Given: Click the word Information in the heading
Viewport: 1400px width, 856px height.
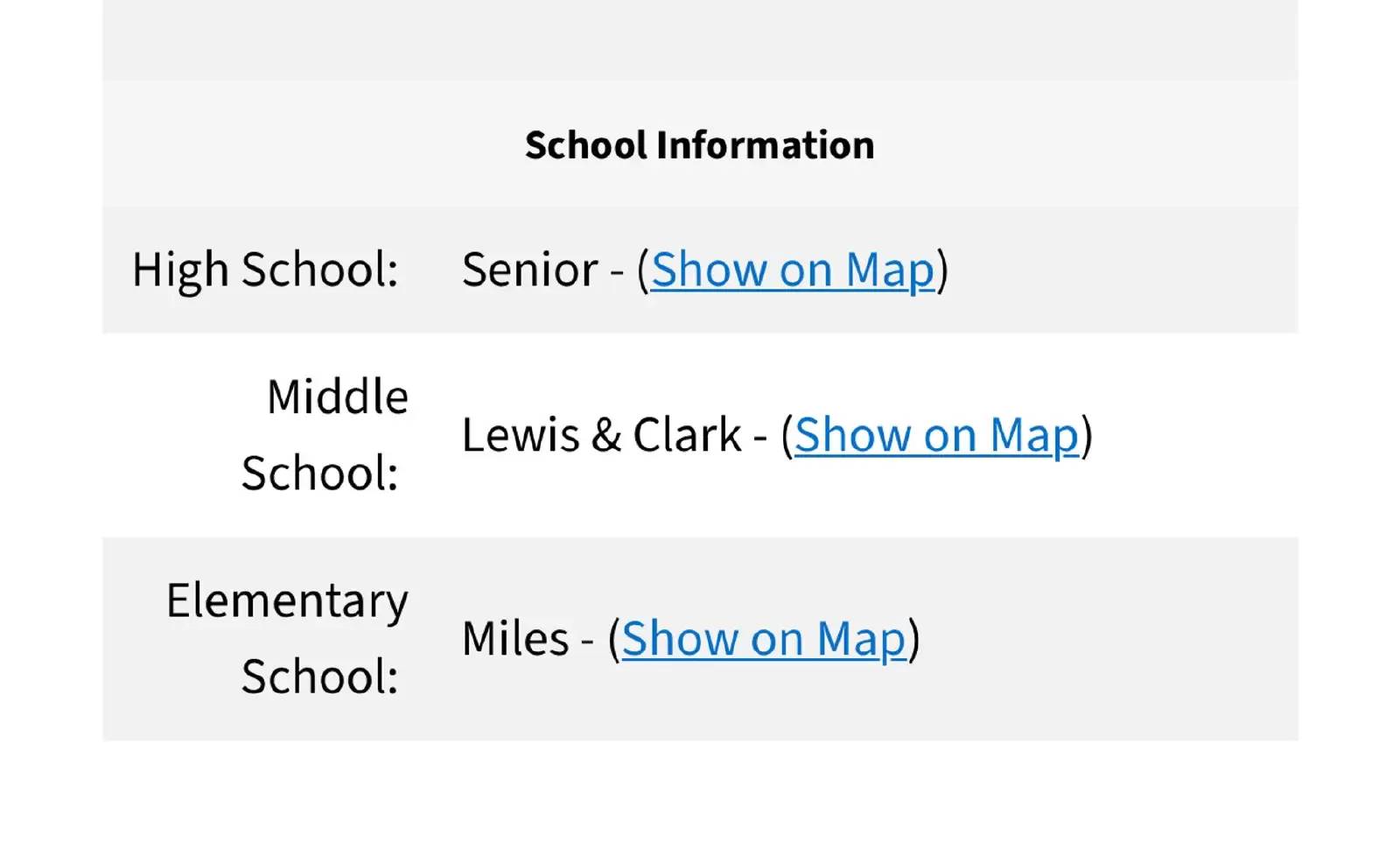Looking at the screenshot, I should pos(766,145).
